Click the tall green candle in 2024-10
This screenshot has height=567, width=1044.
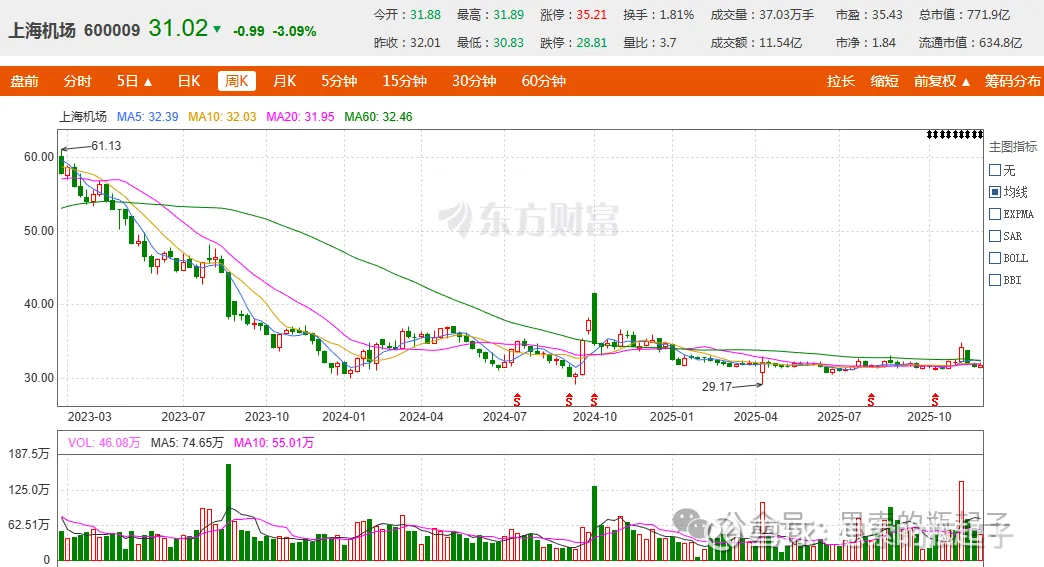click(x=594, y=319)
